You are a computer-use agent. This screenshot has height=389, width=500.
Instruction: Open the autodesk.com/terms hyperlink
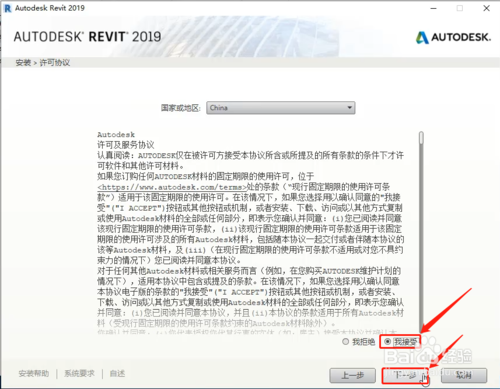[x=172, y=187]
